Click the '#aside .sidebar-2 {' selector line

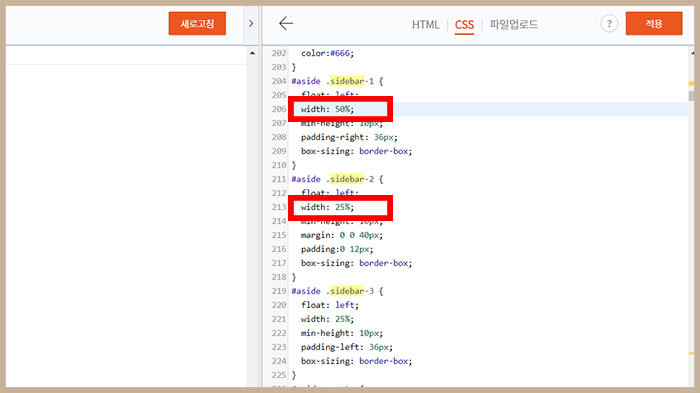click(337, 179)
